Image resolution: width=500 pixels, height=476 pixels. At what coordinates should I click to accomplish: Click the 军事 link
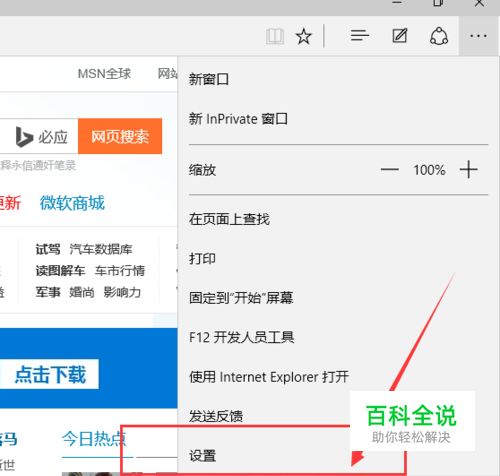point(48,292)
